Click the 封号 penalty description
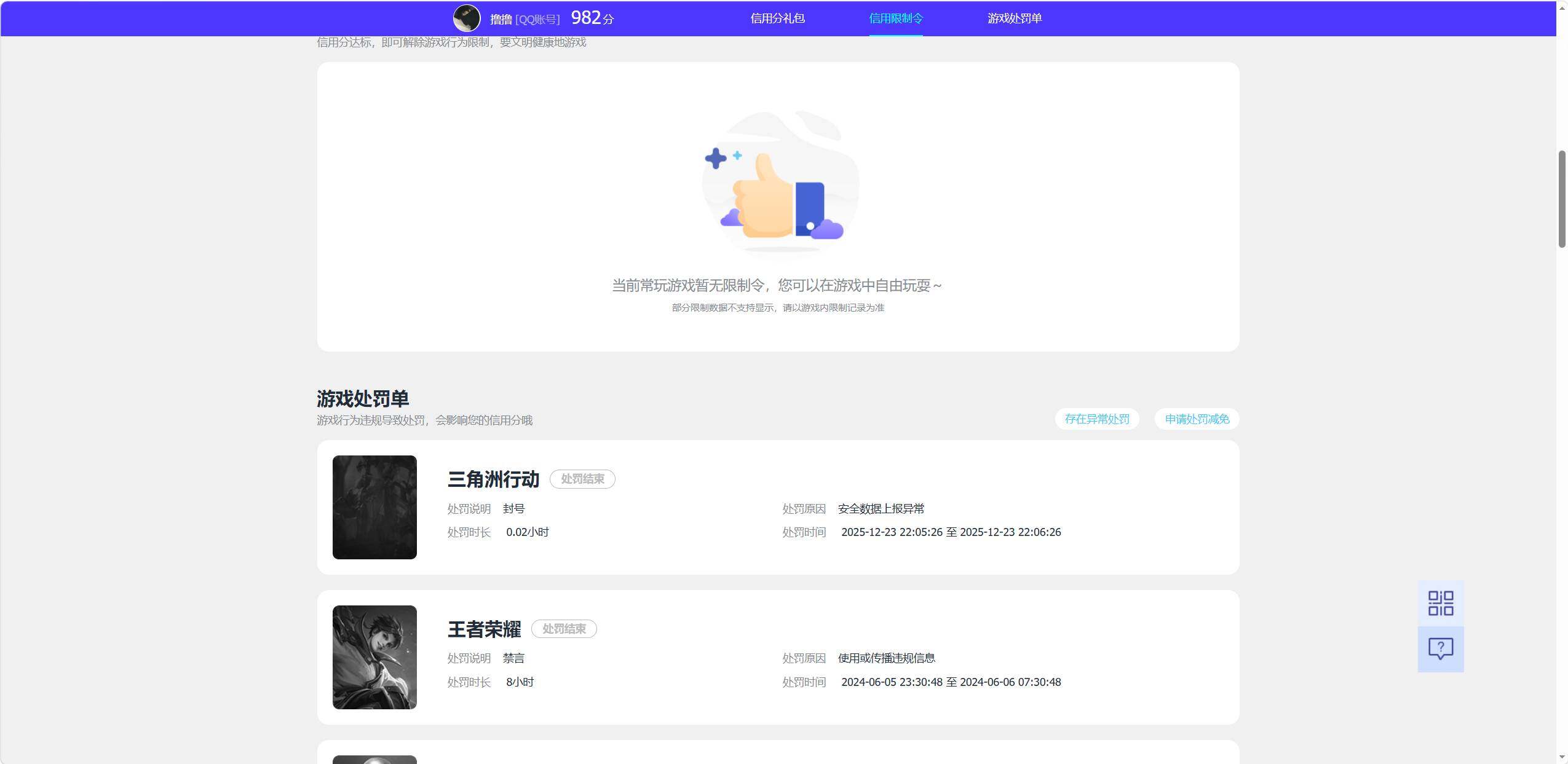1568x764 pixels. 513,509
